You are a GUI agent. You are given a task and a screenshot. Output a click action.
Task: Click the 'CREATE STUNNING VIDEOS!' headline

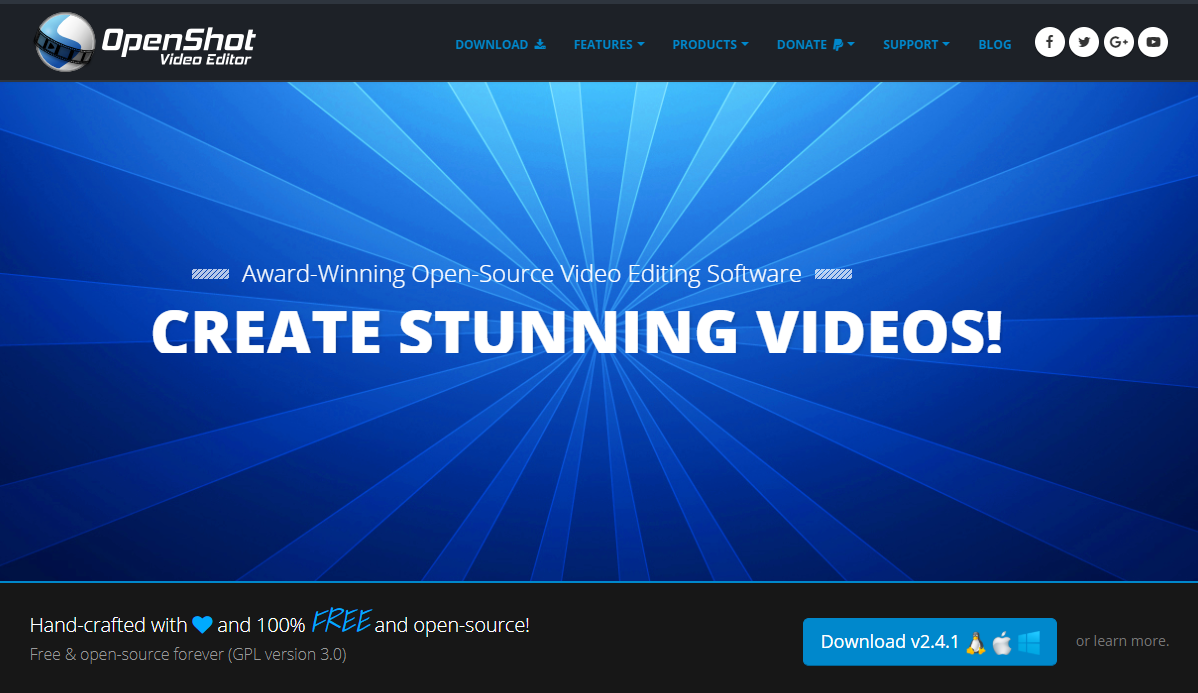coord(577,332)
